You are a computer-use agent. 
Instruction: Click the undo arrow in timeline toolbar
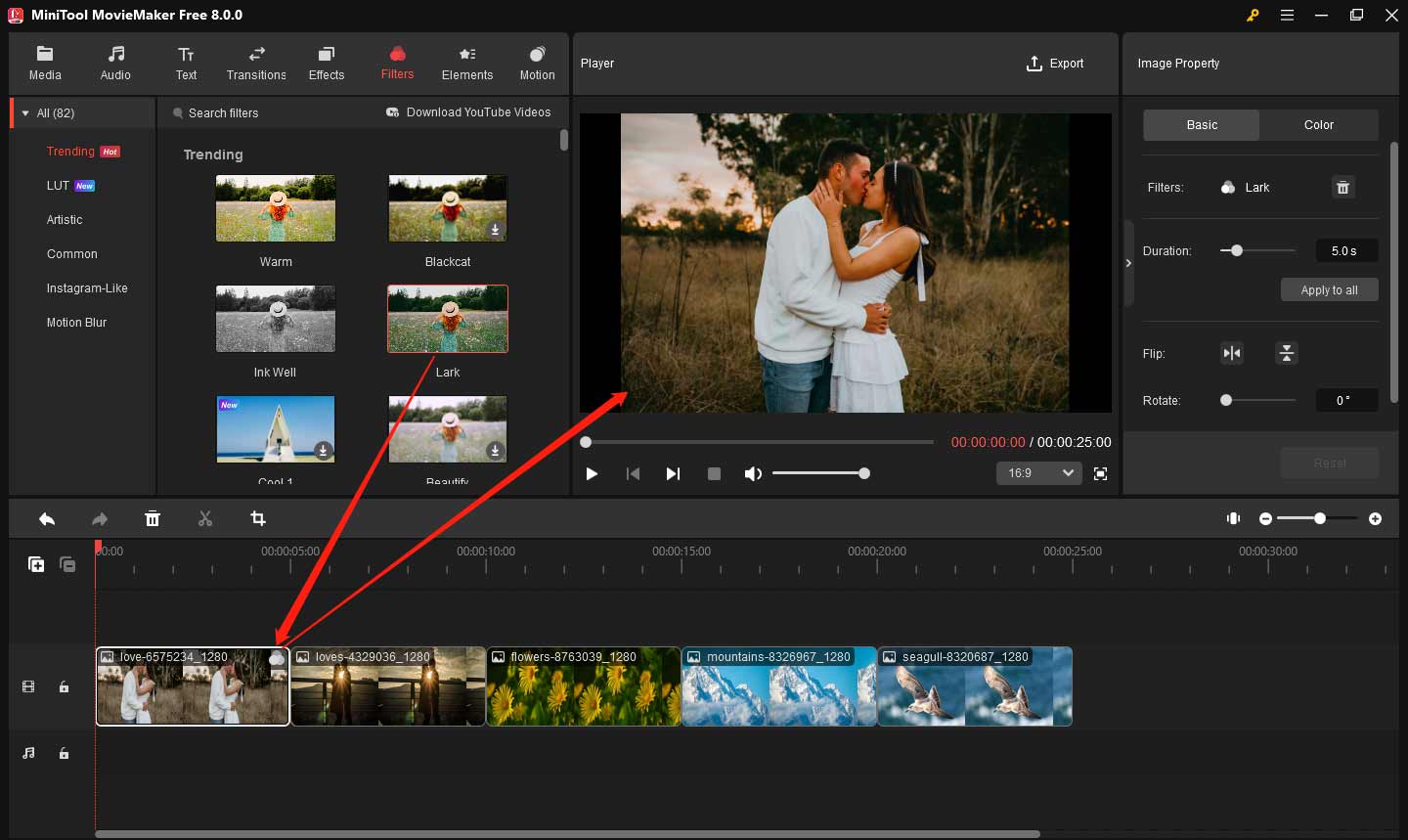(x=47, y=519)
